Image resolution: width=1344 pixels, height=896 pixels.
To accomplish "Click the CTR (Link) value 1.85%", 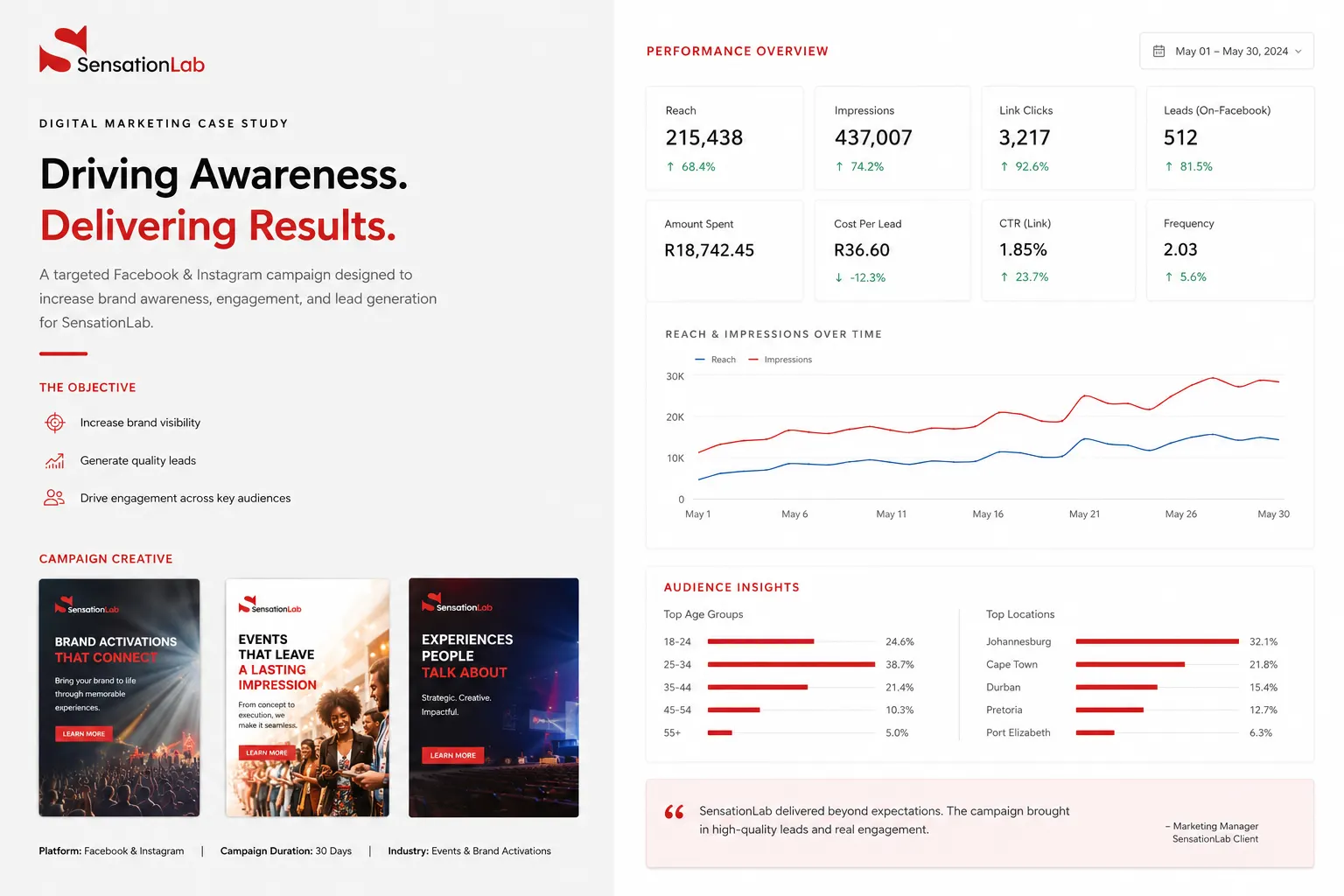I will (x=1023, y=250).
